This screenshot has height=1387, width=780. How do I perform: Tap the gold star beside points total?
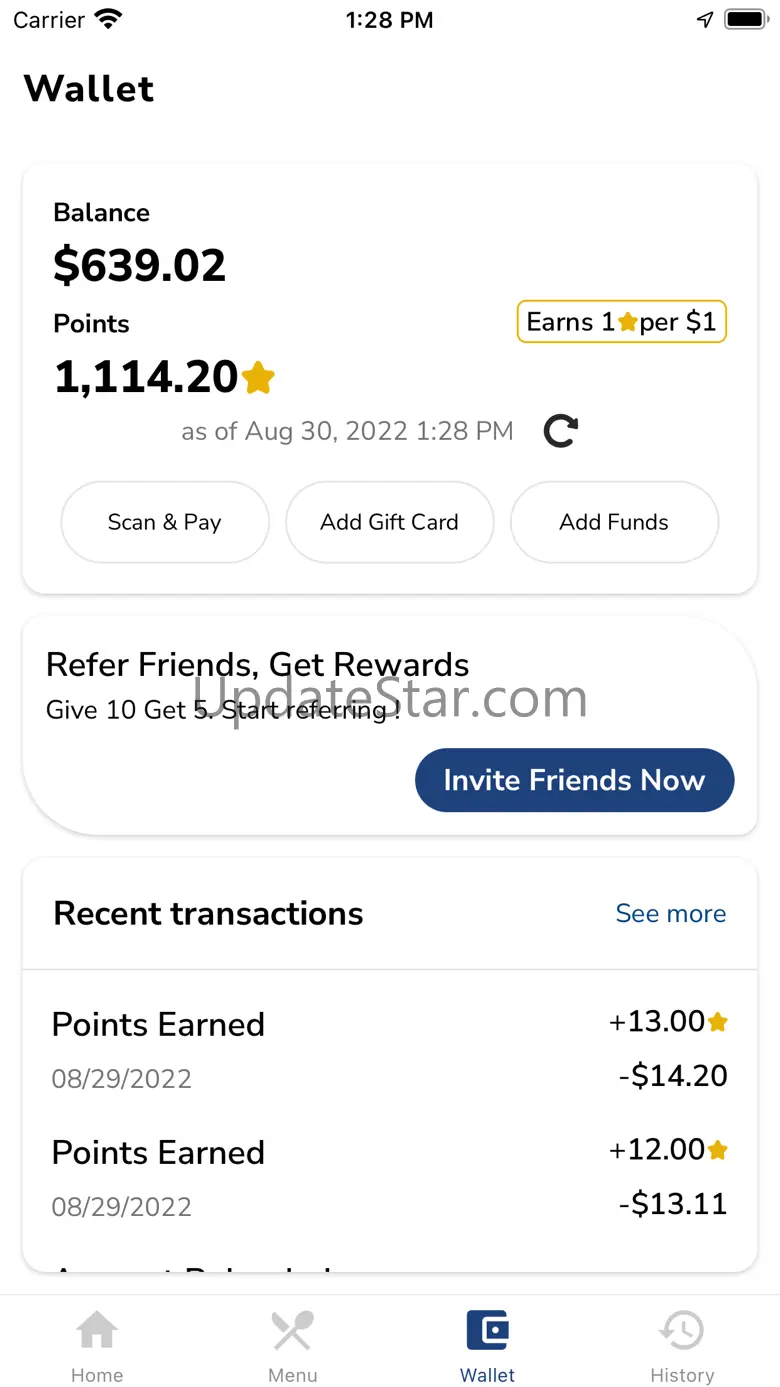coord(258,378)
